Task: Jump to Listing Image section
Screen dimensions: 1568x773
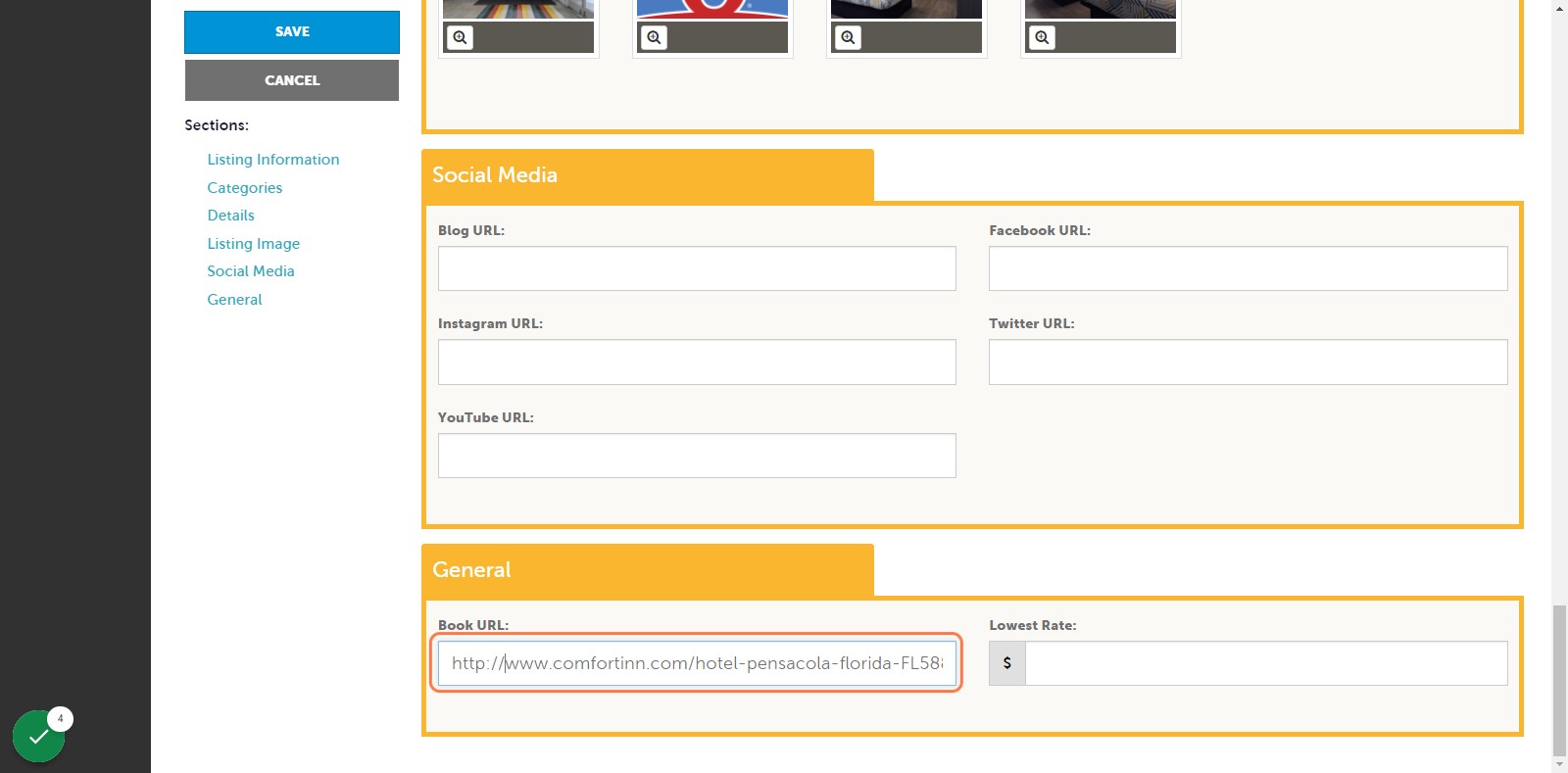Action: [x=254, y=244]
